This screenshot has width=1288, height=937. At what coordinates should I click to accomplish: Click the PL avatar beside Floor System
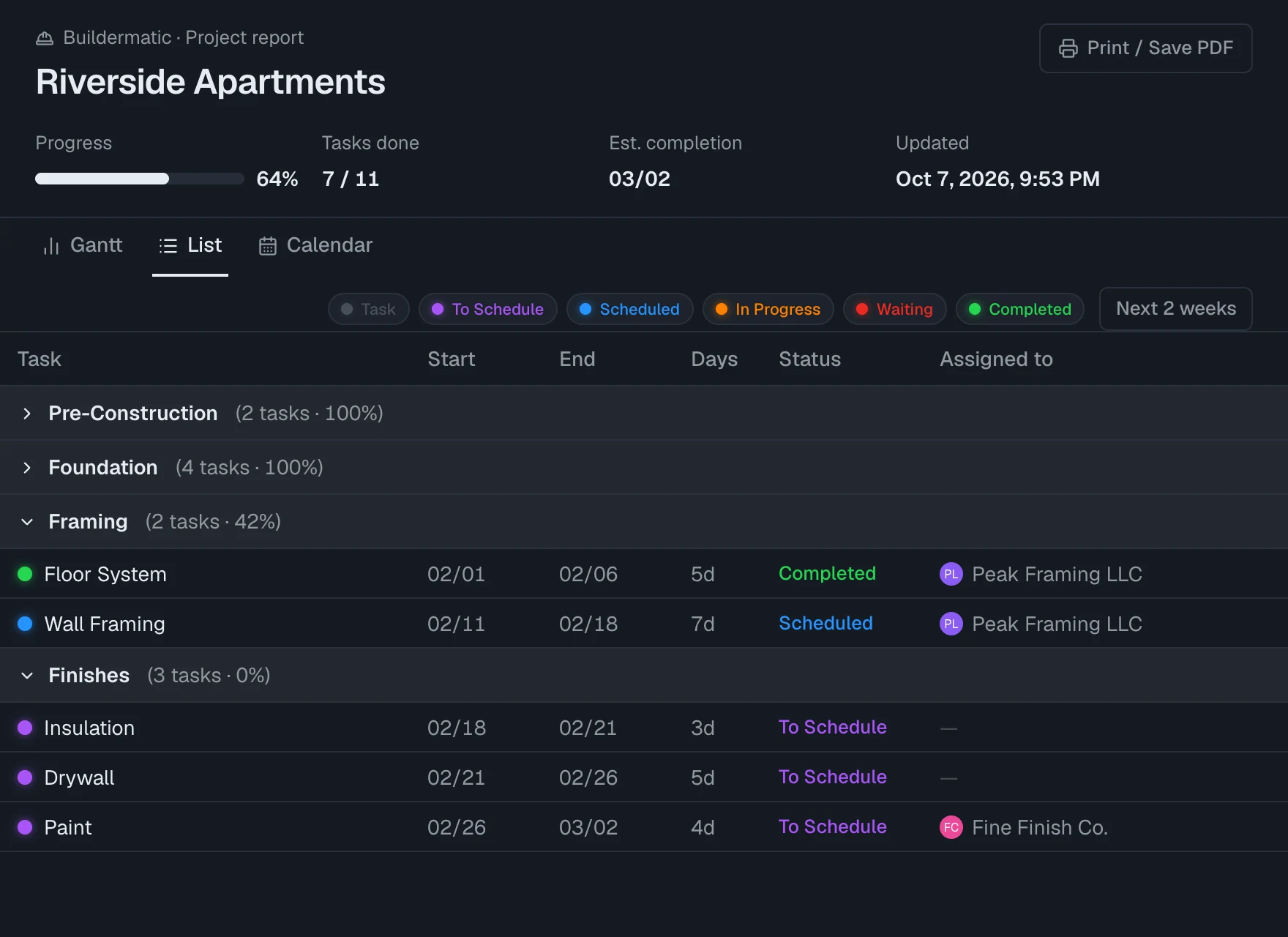[x=951, y=574]
